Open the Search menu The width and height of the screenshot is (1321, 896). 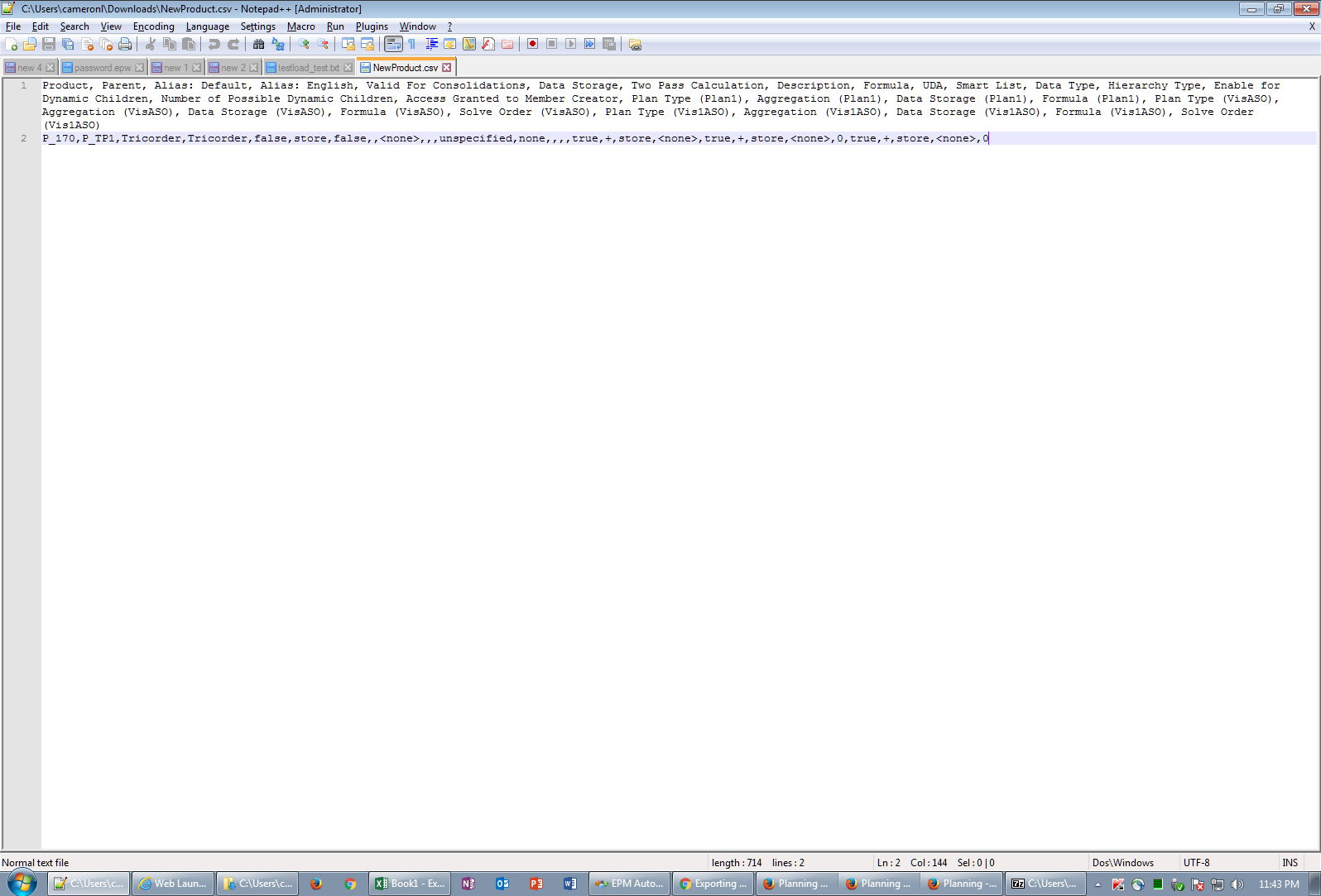click(74, 26)
